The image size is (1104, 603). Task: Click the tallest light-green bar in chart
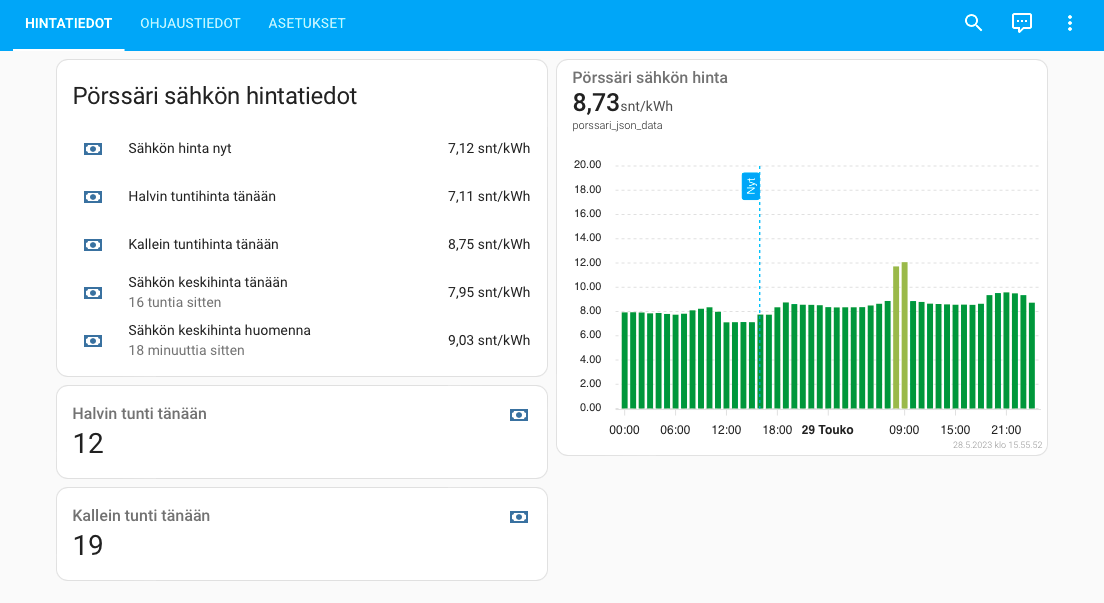click(x=904, y=335)
